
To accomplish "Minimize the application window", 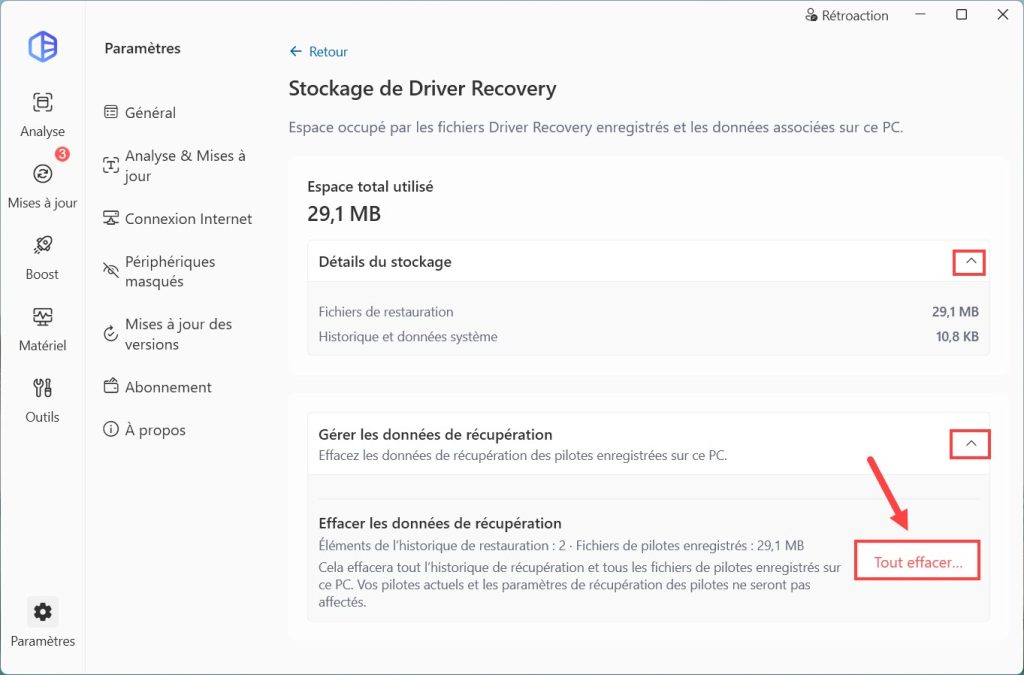I will coord(921,14).
